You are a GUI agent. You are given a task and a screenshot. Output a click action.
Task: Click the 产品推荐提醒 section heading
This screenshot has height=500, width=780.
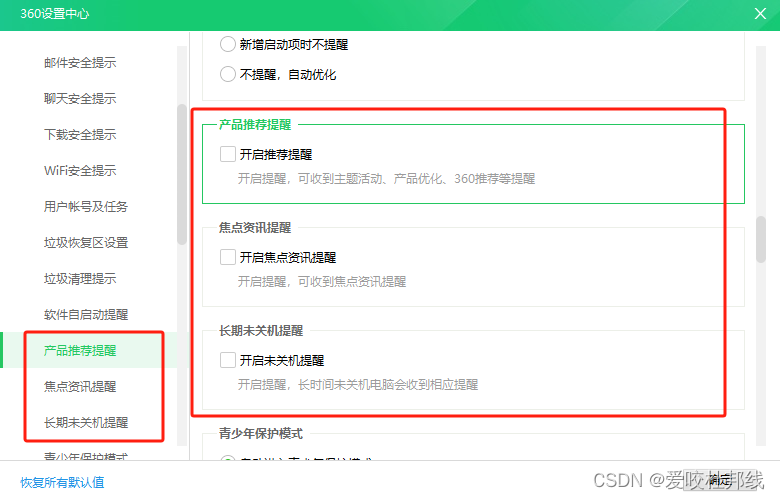point(255,124)
